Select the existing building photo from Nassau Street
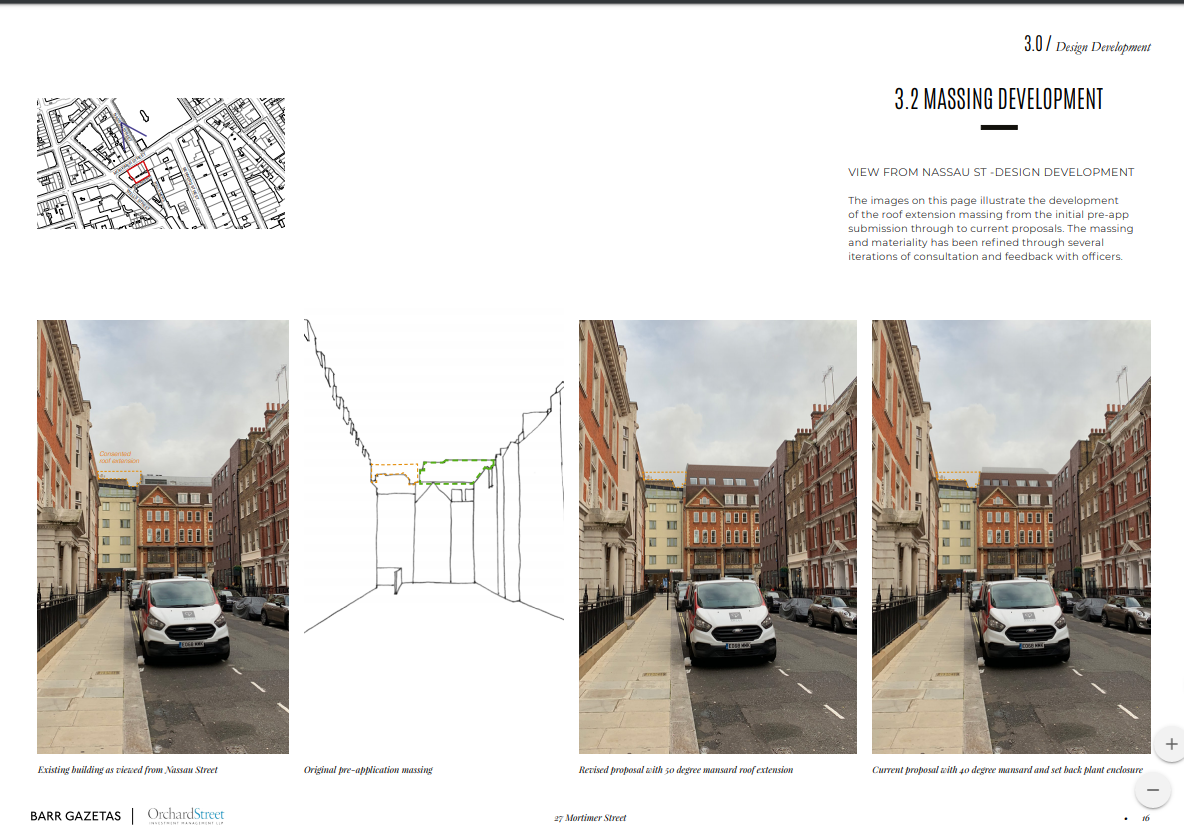The image size is (1184, 832). [x=162, y=536]
